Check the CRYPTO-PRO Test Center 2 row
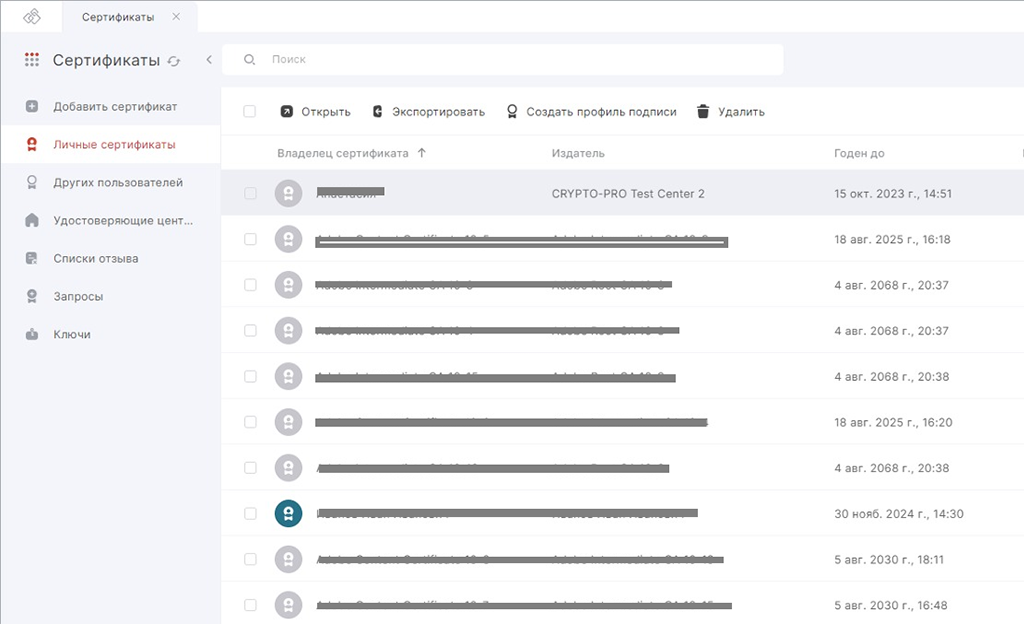Screen dimensions: 1024x624 click(250, 193)
